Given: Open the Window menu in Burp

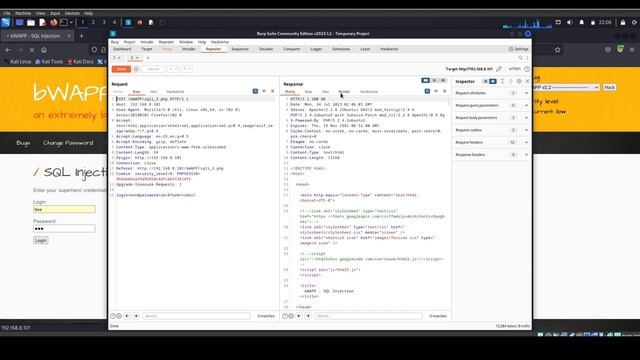Looking at the screenshot, I should (186, 42).
